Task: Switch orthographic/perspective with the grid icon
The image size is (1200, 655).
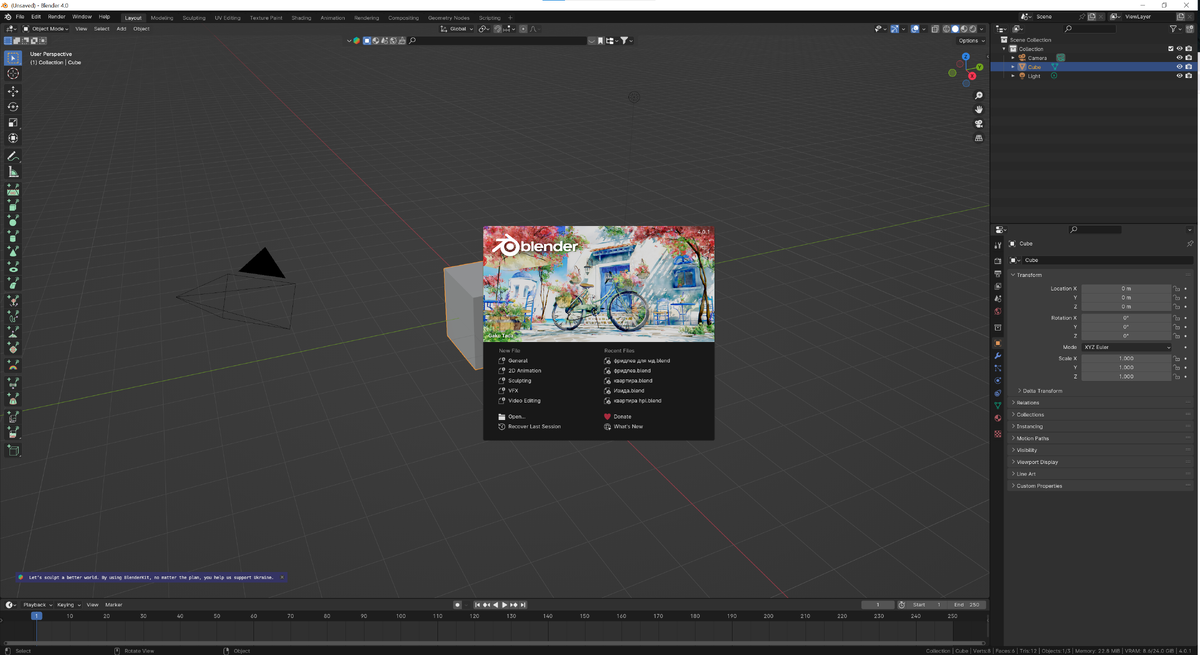Action: [979, 138]
